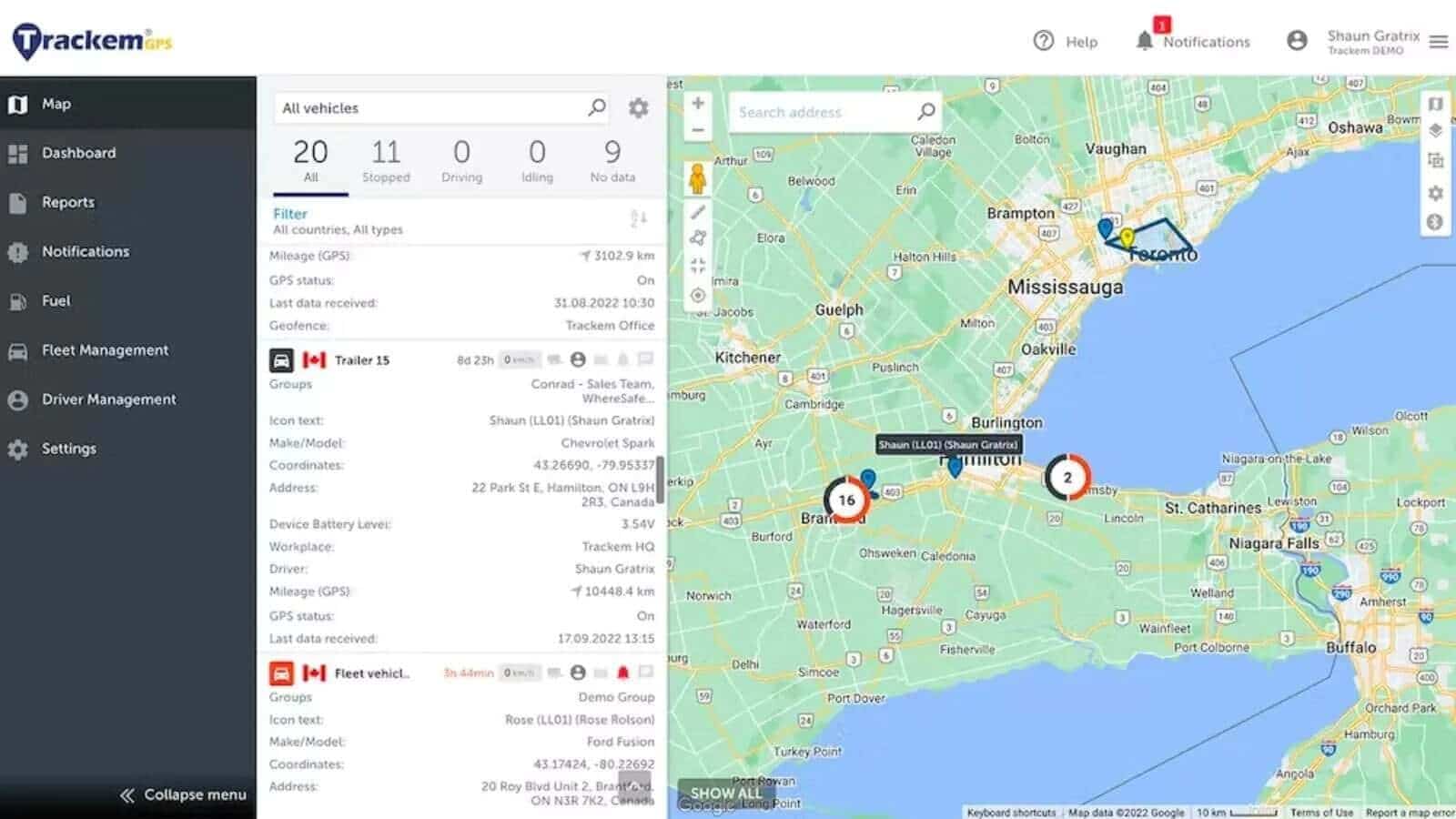Click the cluster marker labeled 2
This screenshot has height=819, width=1456.
pyautogui.click(x=1067, y=477)
